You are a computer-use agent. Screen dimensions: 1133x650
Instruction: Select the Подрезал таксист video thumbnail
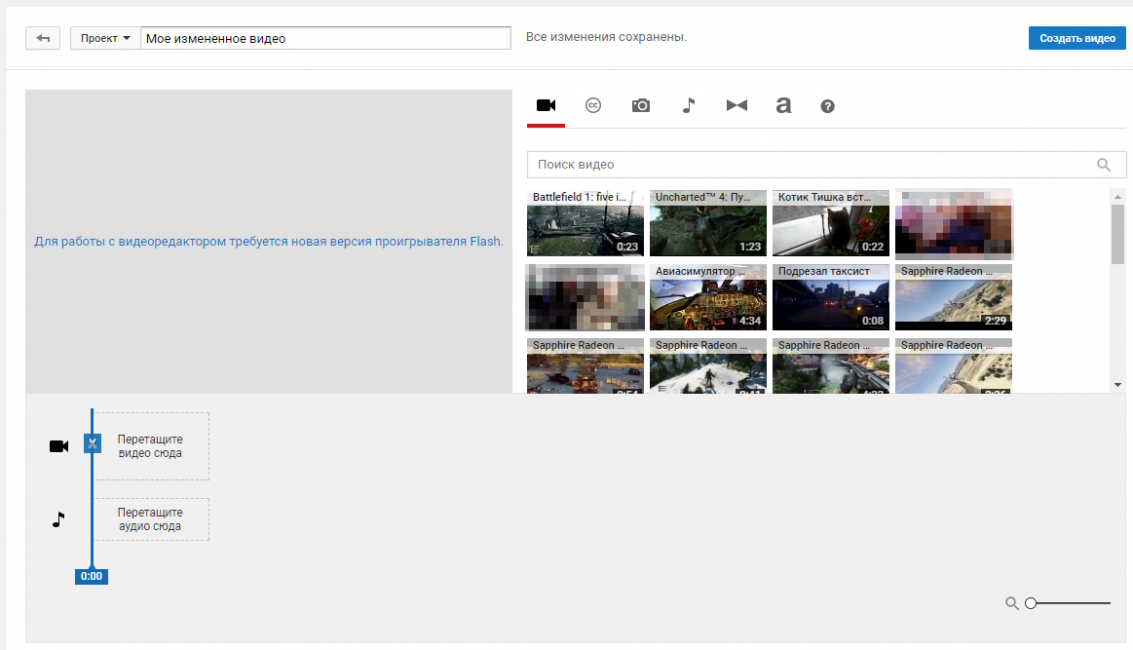(831, 298)
